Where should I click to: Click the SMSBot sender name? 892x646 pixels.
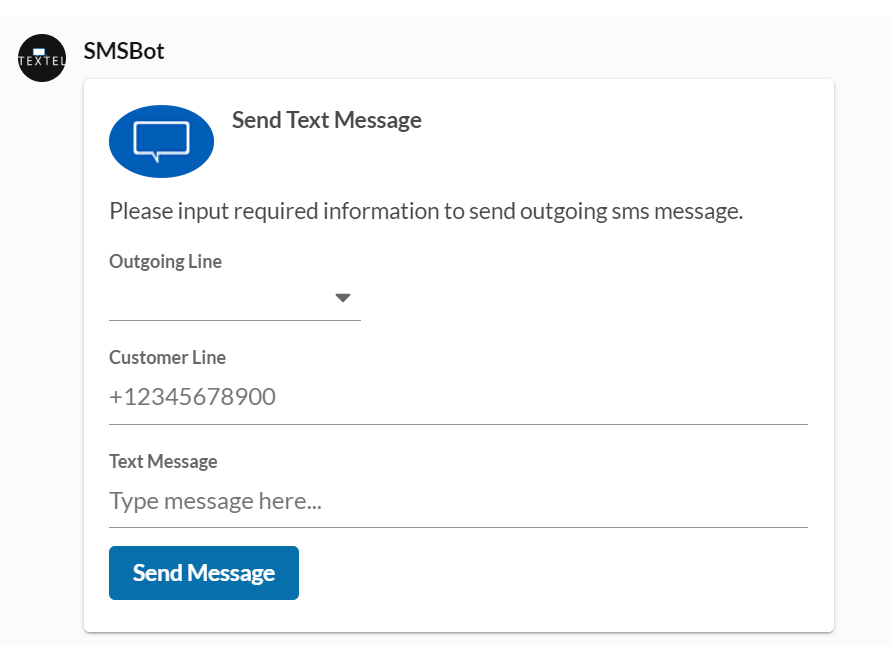coord(124,51)
